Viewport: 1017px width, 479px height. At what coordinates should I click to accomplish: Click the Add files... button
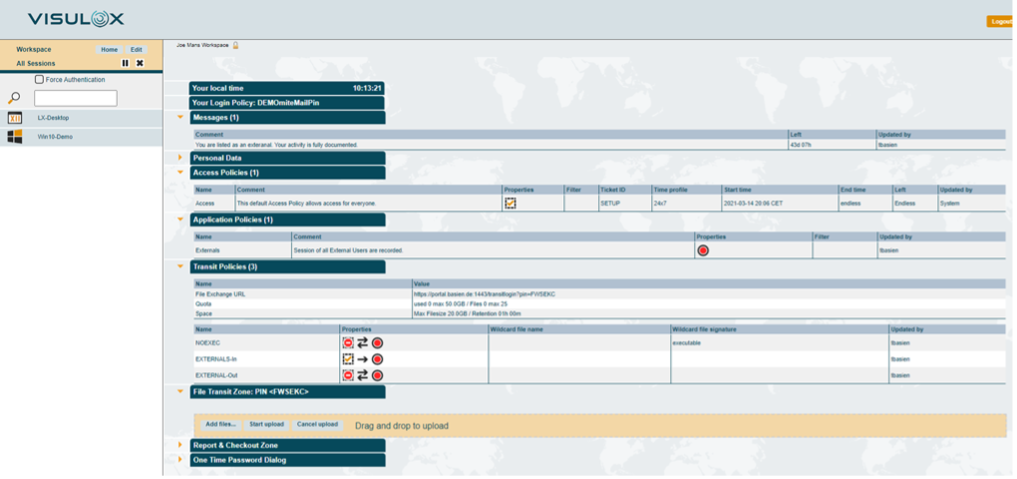[221, 424]
